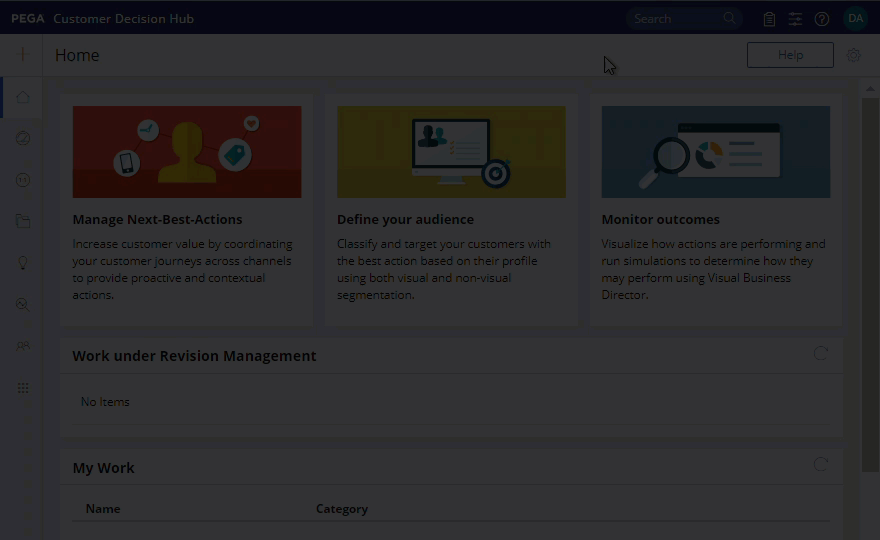Open the clipboard icon in top bar
The image size is (880, 540).
coord(769,19)
